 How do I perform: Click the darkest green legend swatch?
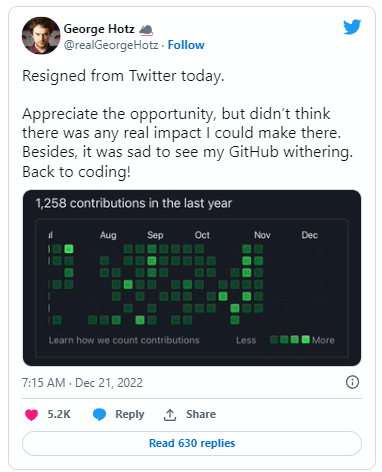(274, 340)
